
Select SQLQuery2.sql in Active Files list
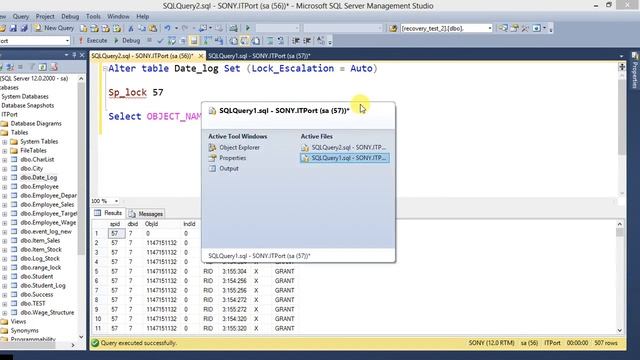tap(344, 147)
